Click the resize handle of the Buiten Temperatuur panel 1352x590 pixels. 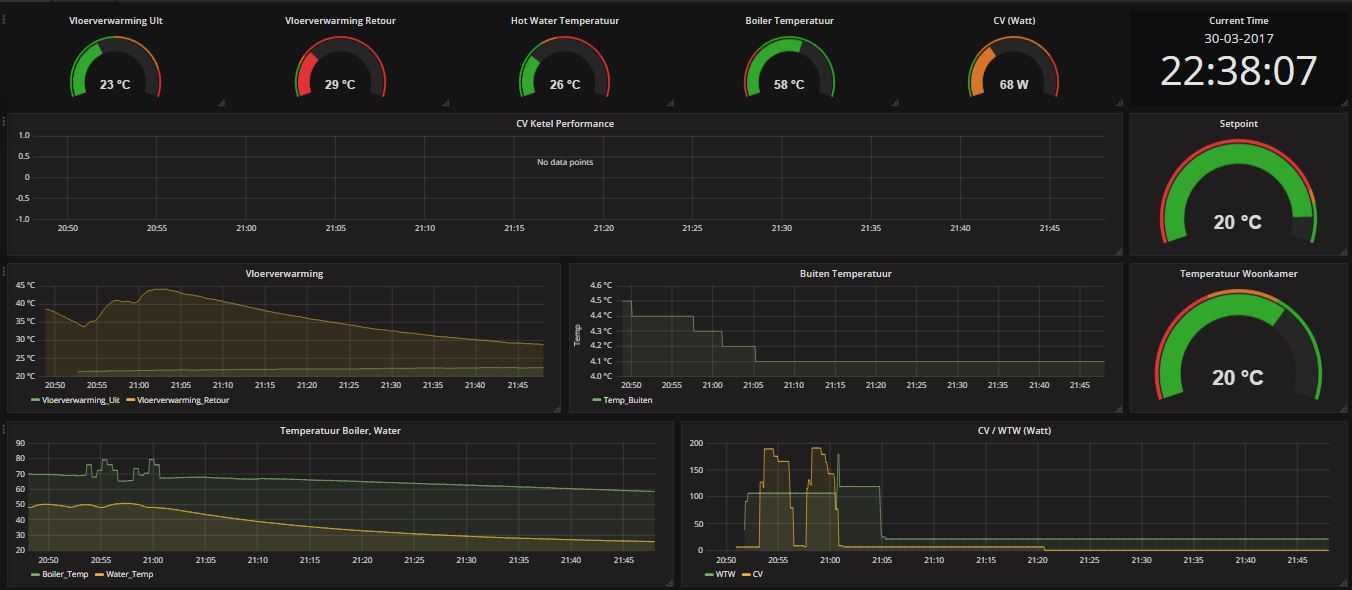1118,408
